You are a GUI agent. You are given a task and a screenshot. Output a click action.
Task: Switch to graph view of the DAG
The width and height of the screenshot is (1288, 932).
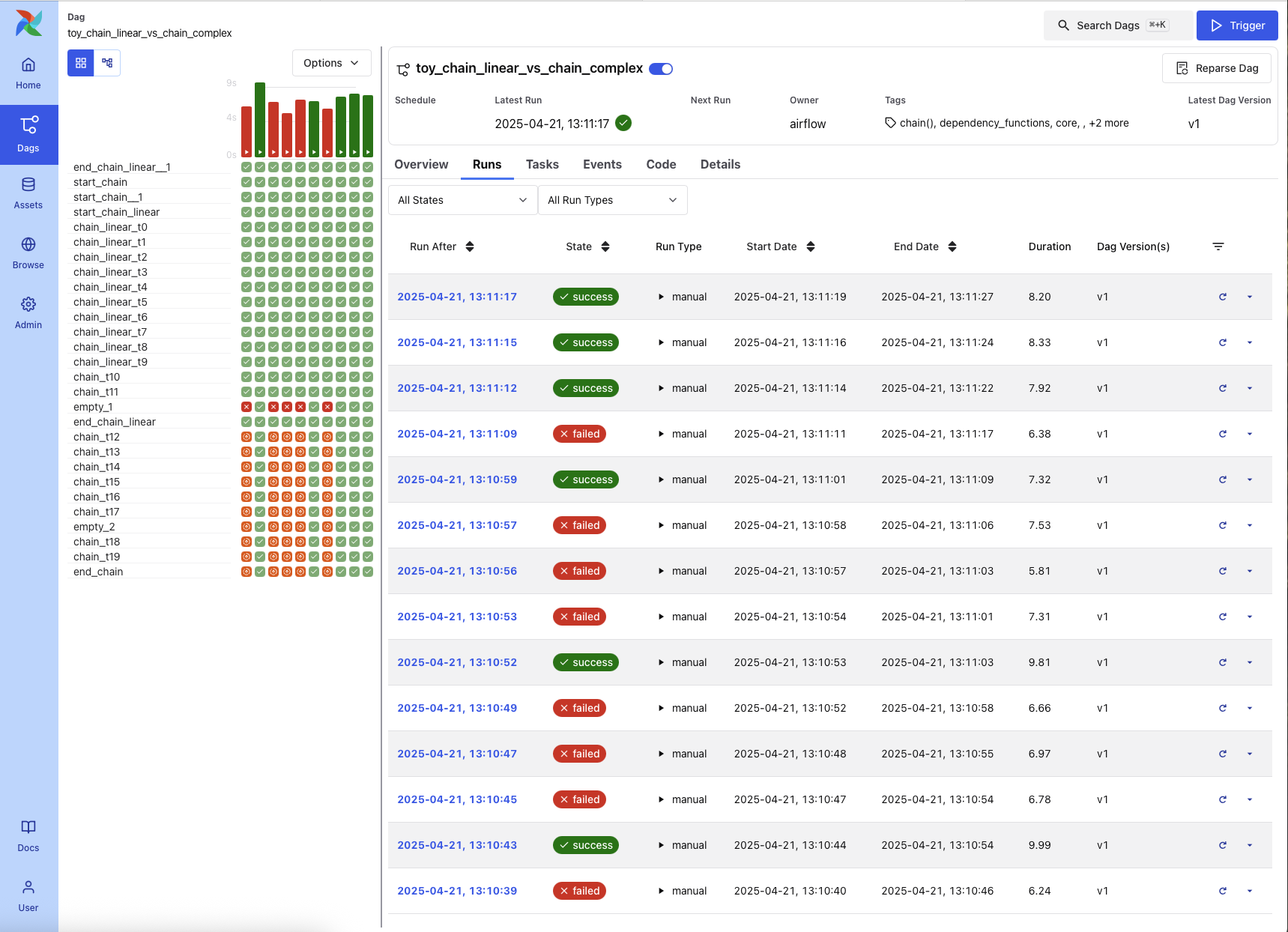[x=107, y=63]
